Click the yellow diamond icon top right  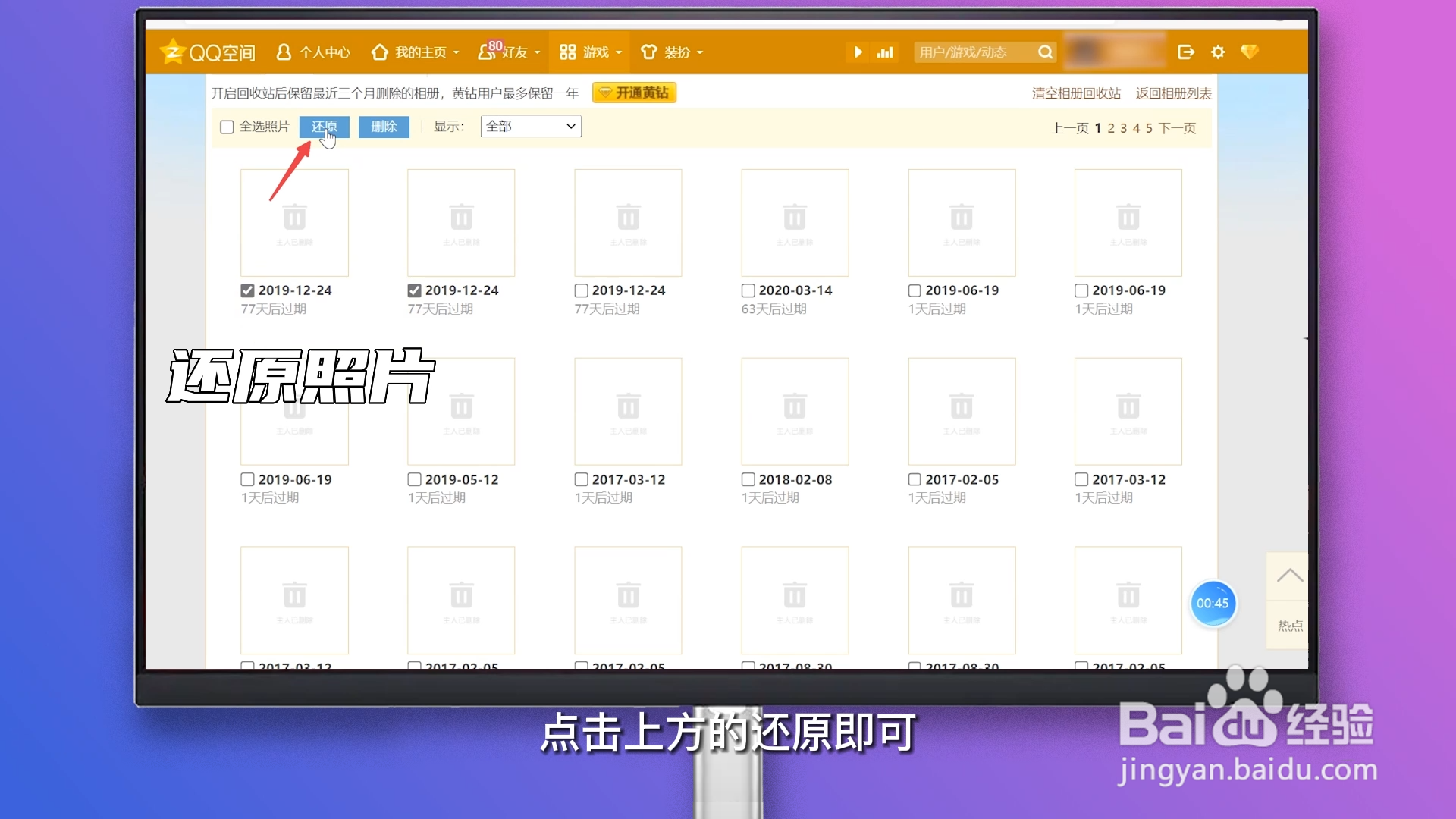point(1251,52)
